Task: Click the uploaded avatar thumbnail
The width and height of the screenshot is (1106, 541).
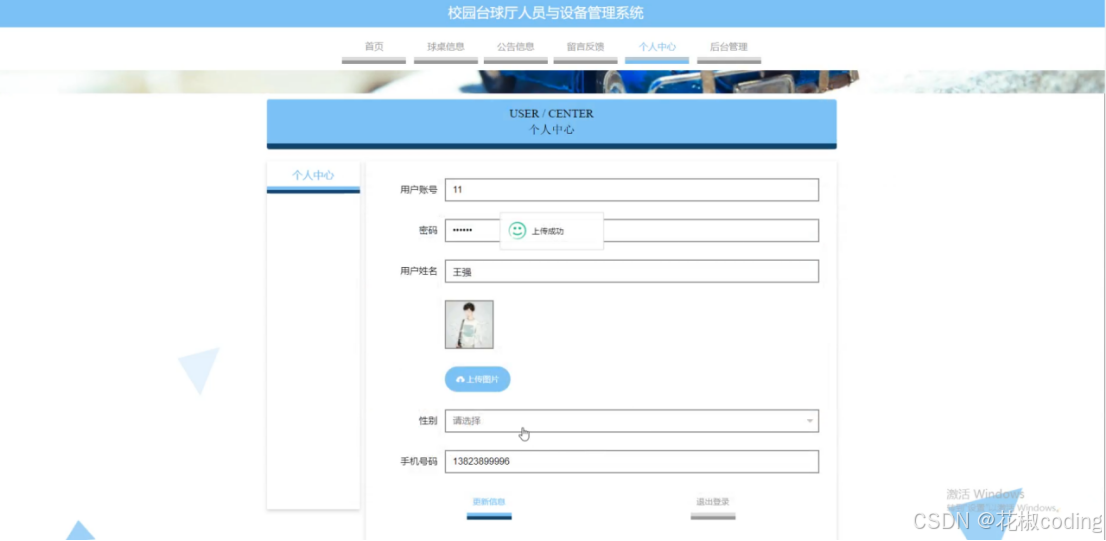Action: pyautogui.click(x=469, y=324)
